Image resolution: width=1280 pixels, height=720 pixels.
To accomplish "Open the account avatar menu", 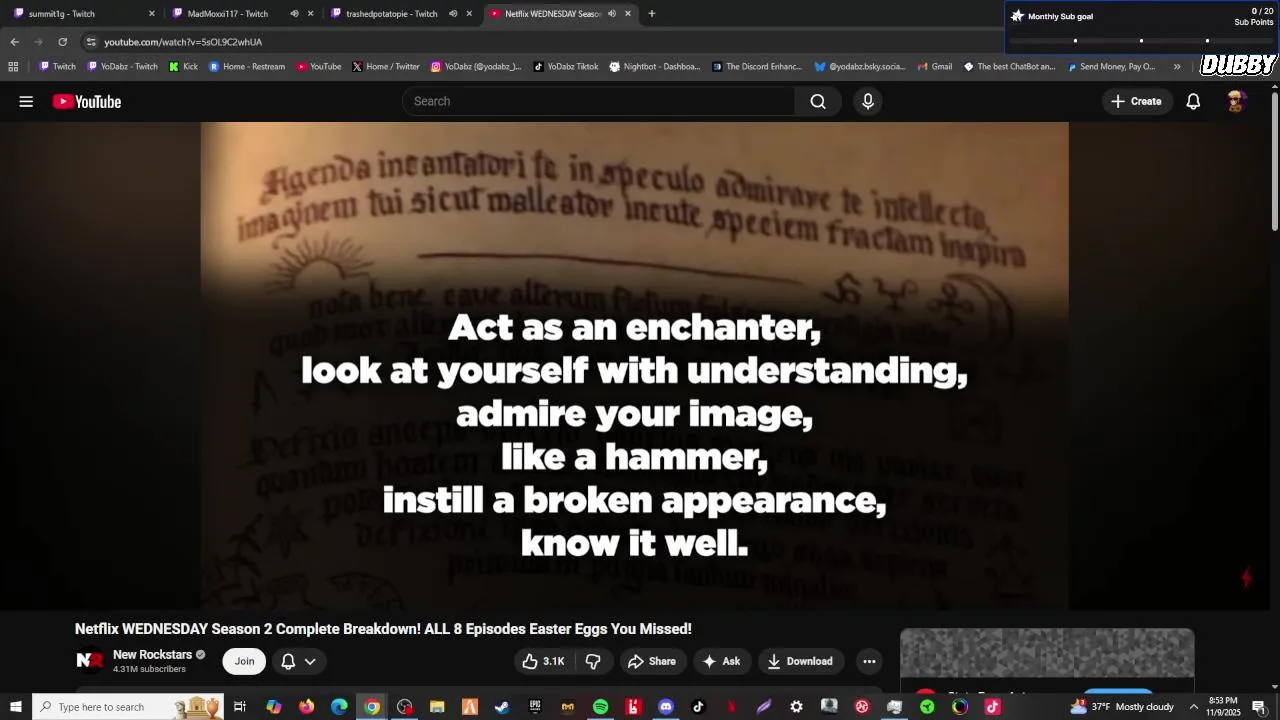I will click(1236, 101).
